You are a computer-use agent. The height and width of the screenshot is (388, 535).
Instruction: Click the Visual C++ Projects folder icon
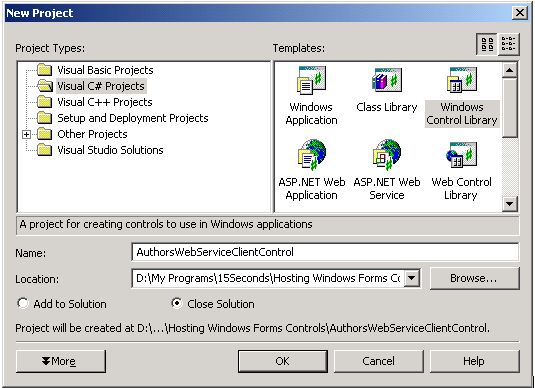coord(44,102)
